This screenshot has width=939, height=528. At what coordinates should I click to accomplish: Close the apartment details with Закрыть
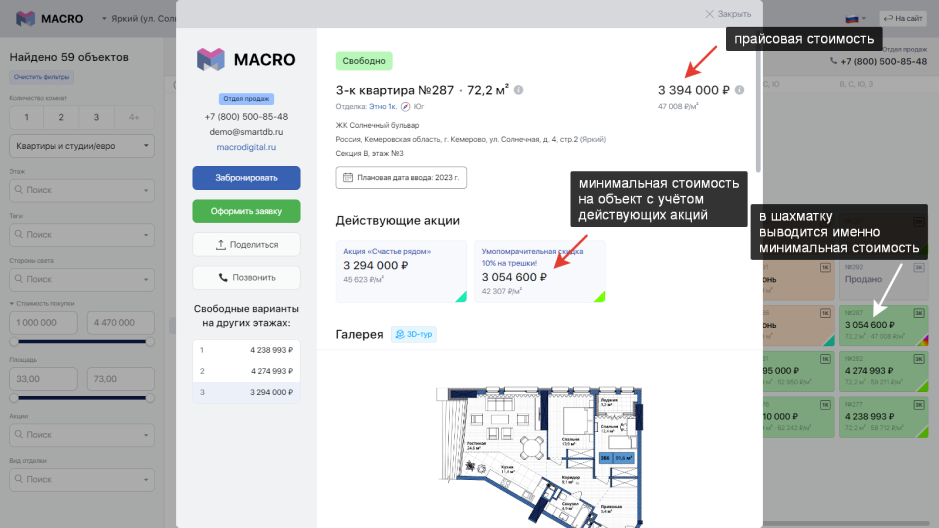728,14
